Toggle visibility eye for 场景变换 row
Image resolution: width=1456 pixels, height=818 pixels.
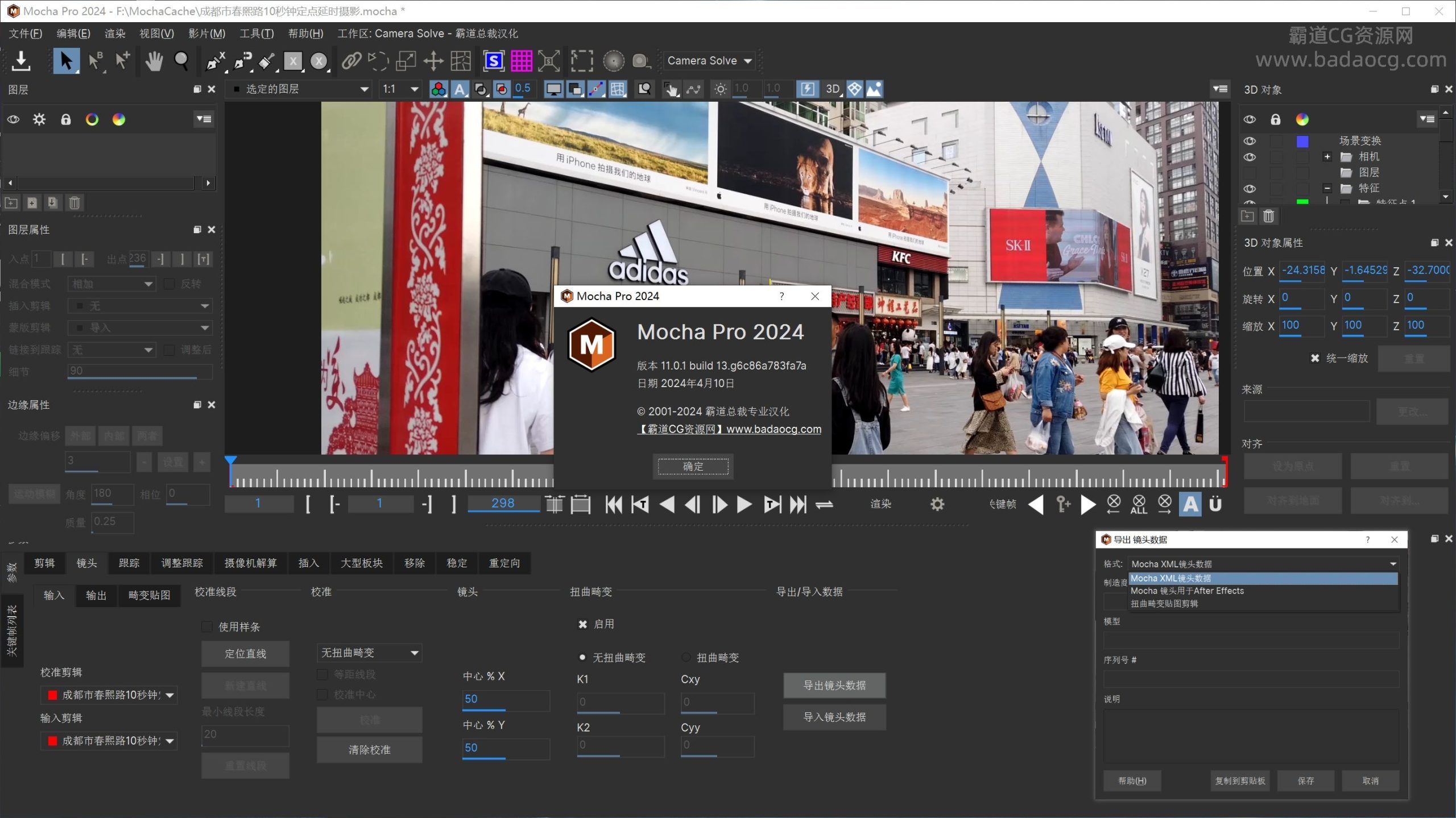point(1250,141)
